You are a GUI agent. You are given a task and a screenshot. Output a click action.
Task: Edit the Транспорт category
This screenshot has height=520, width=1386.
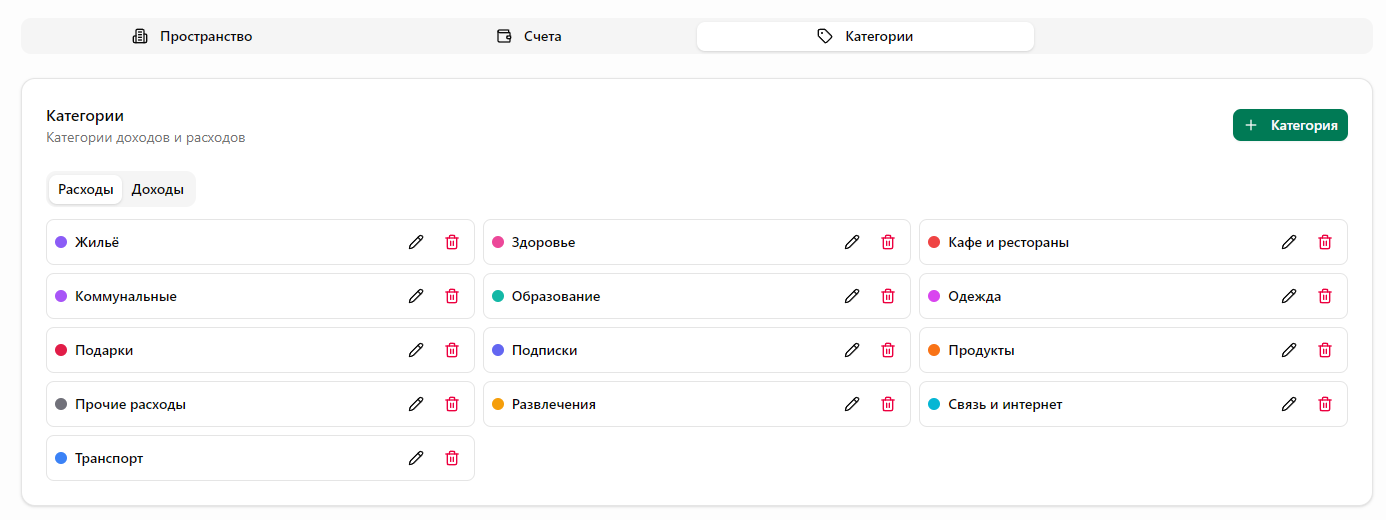[416, 458]
